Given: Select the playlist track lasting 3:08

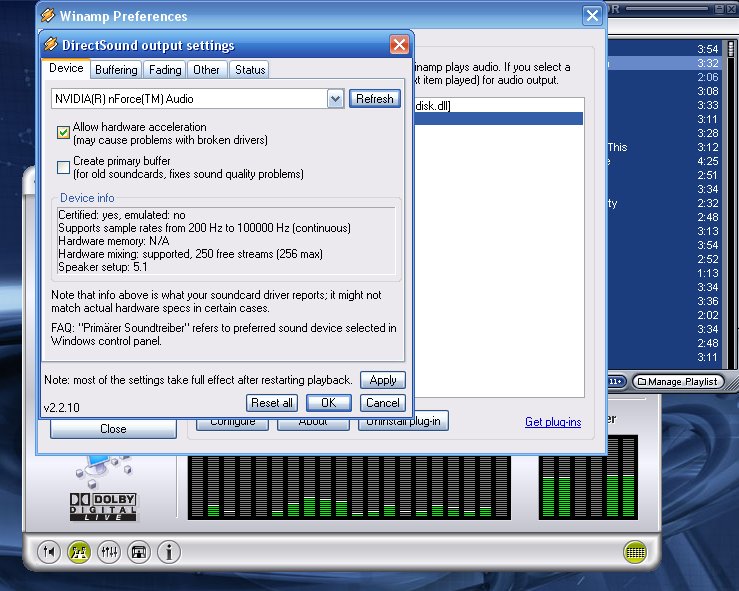Looking at the screenshot, I should [x=664, y=91].
